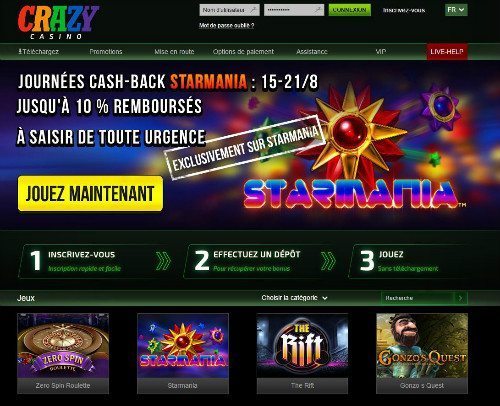Select the Télécharger menu item
The width and height of the screenshot is (500, 406).
tap(38, 52)
